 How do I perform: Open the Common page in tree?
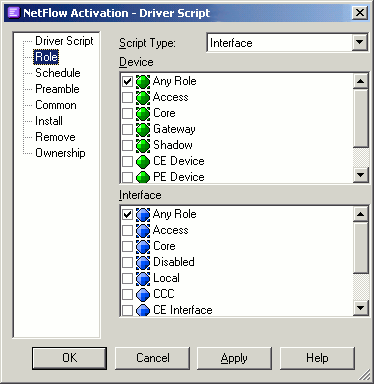tap(56, 105)
